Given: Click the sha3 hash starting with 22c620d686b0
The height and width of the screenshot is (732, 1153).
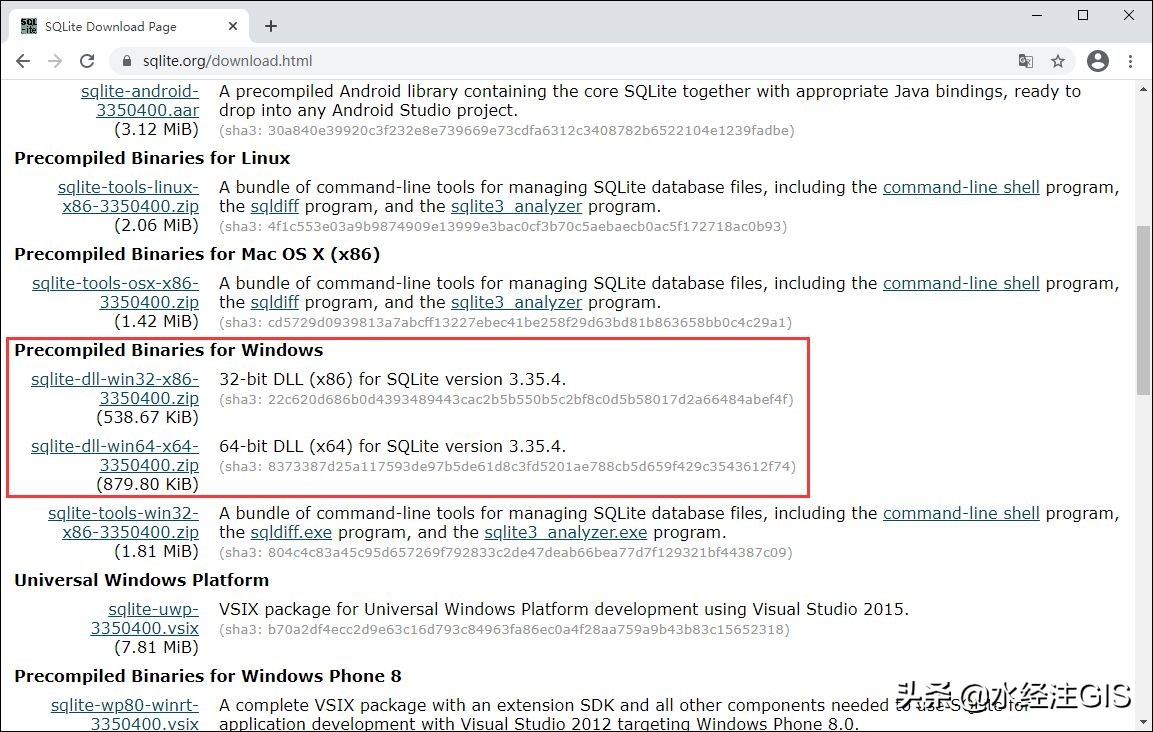Looking at the screenshot, I should (x=507, y=400).
